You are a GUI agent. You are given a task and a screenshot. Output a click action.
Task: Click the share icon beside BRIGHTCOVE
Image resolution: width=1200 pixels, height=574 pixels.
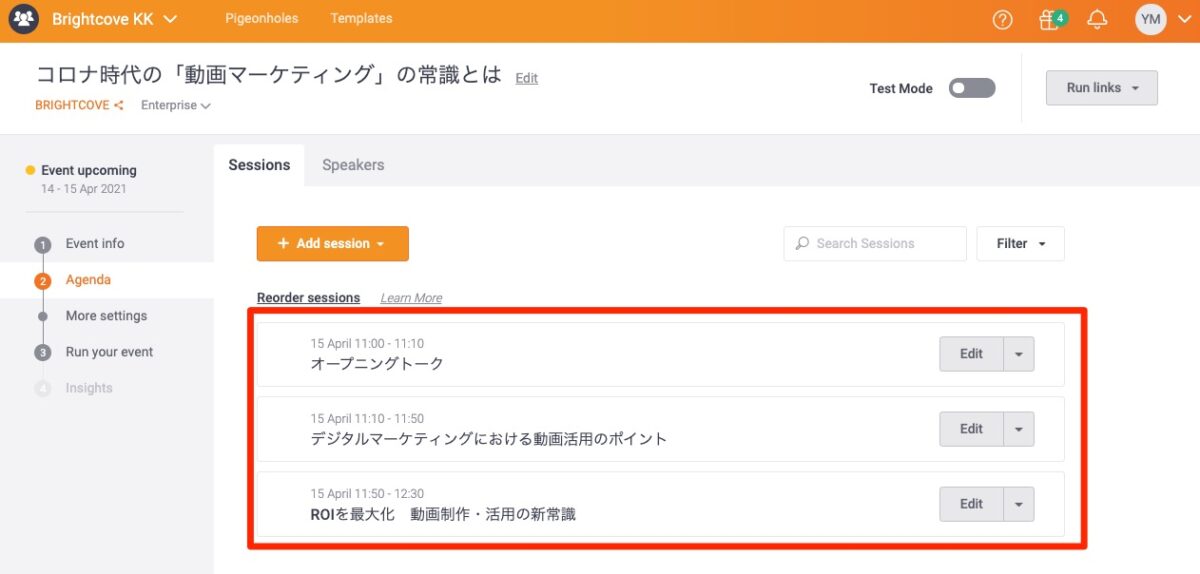coord(119,105)
